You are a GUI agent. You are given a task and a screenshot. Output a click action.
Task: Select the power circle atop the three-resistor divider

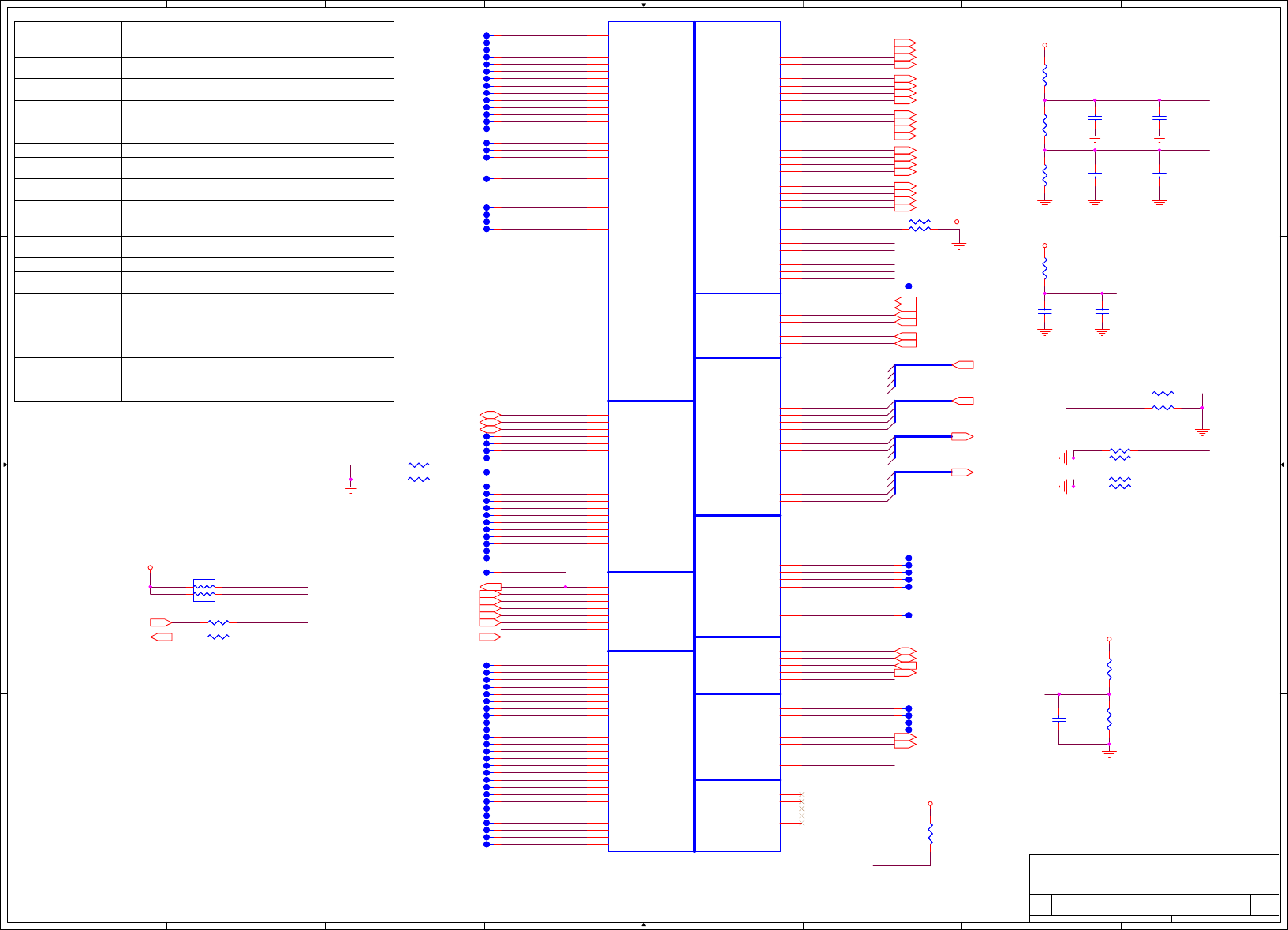(x=1045, y=46)
